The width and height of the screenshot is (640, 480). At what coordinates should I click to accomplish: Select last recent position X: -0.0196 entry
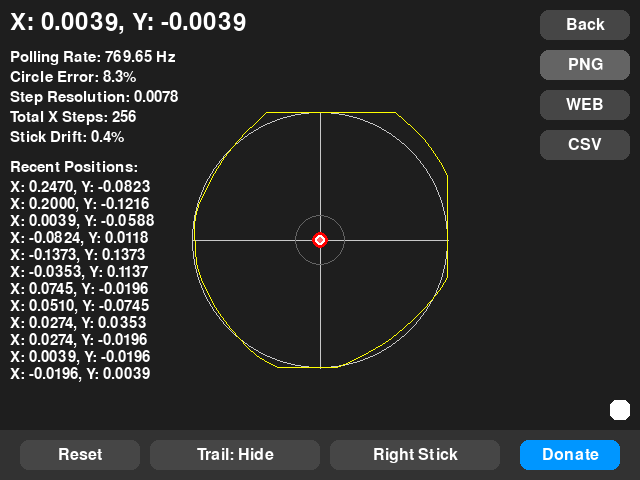(x=80, y=373)
